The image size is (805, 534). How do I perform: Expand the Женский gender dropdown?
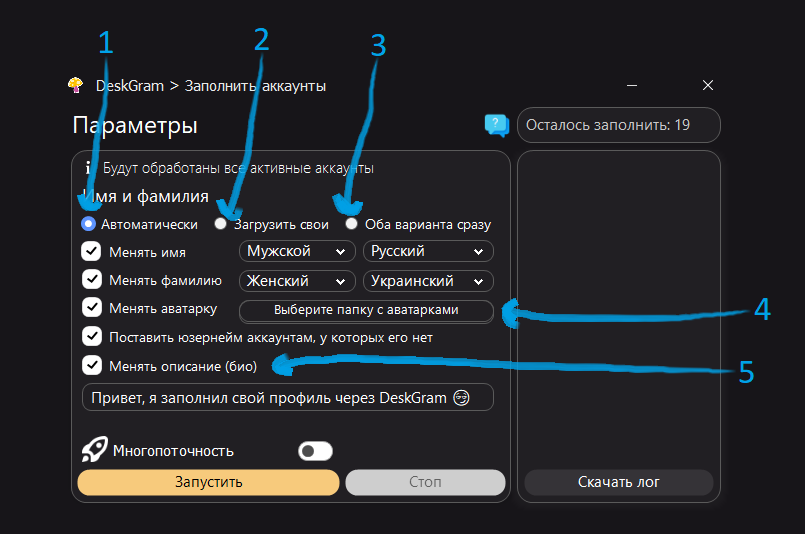(297, 281)
